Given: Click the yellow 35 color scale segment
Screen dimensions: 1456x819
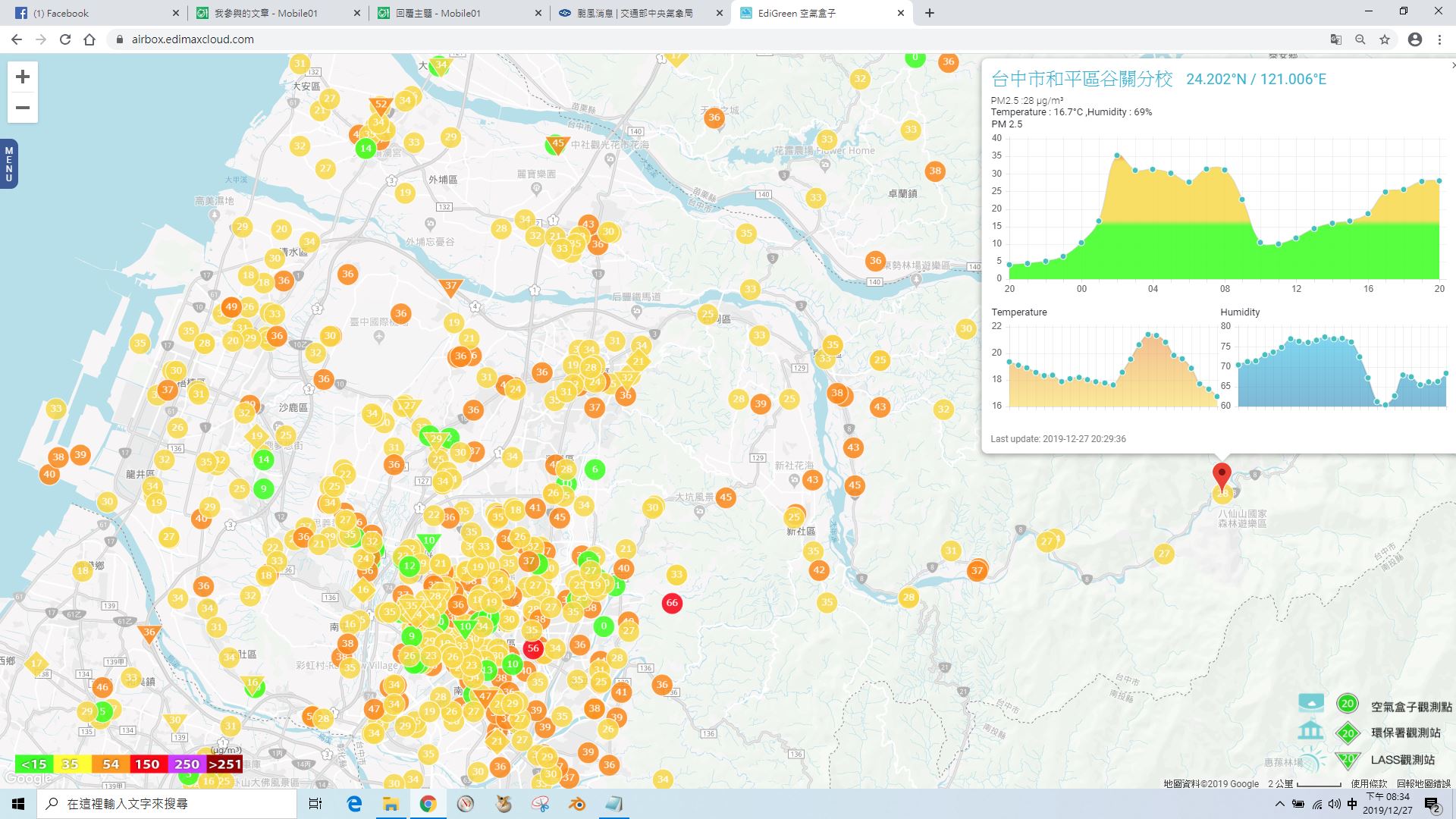Looking at the screenshot, I should (72, 764).
